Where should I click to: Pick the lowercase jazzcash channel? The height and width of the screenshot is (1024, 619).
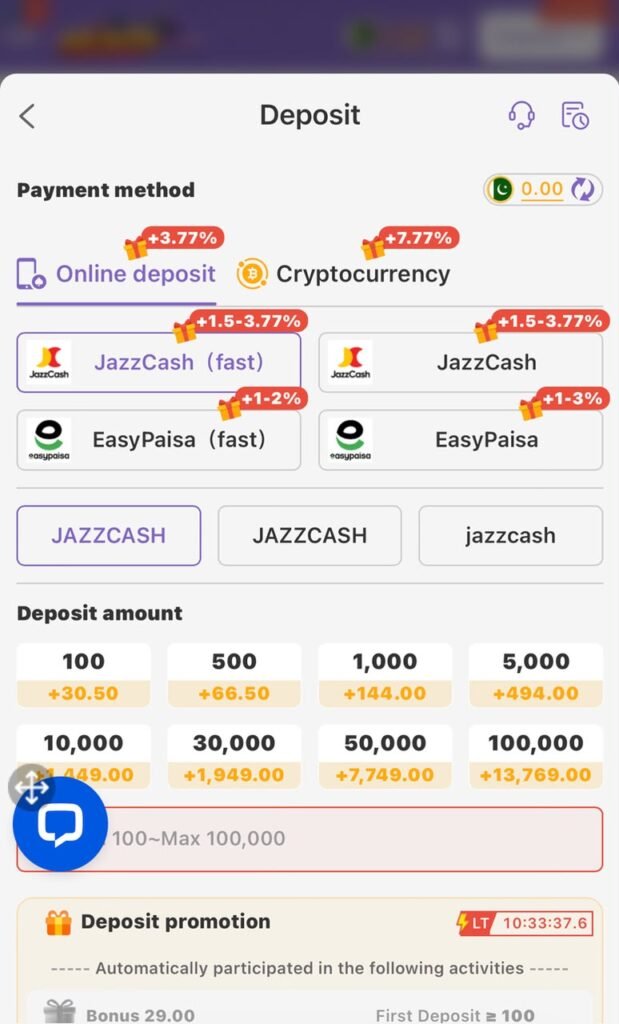pos(511,536)
